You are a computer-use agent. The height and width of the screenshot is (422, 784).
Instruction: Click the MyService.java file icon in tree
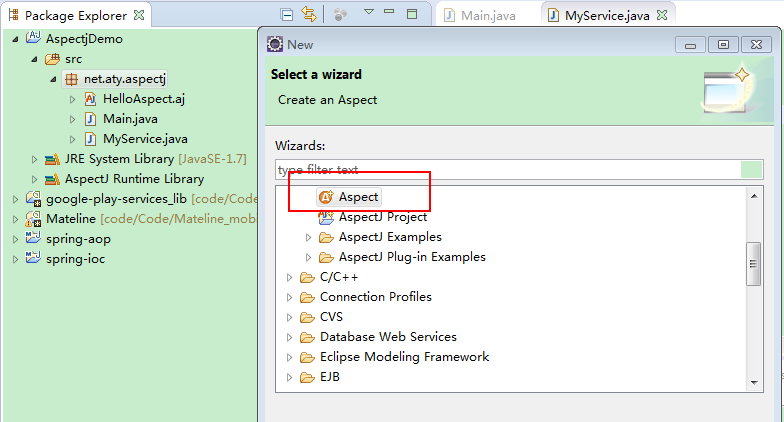pos(90,139)
